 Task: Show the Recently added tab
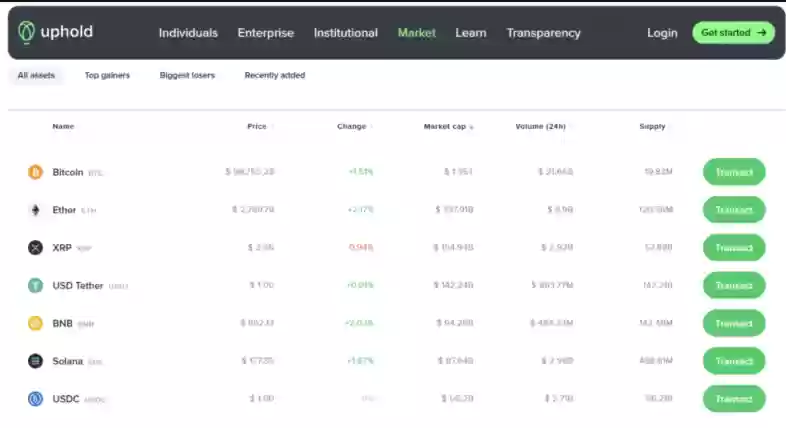(275, 75)
